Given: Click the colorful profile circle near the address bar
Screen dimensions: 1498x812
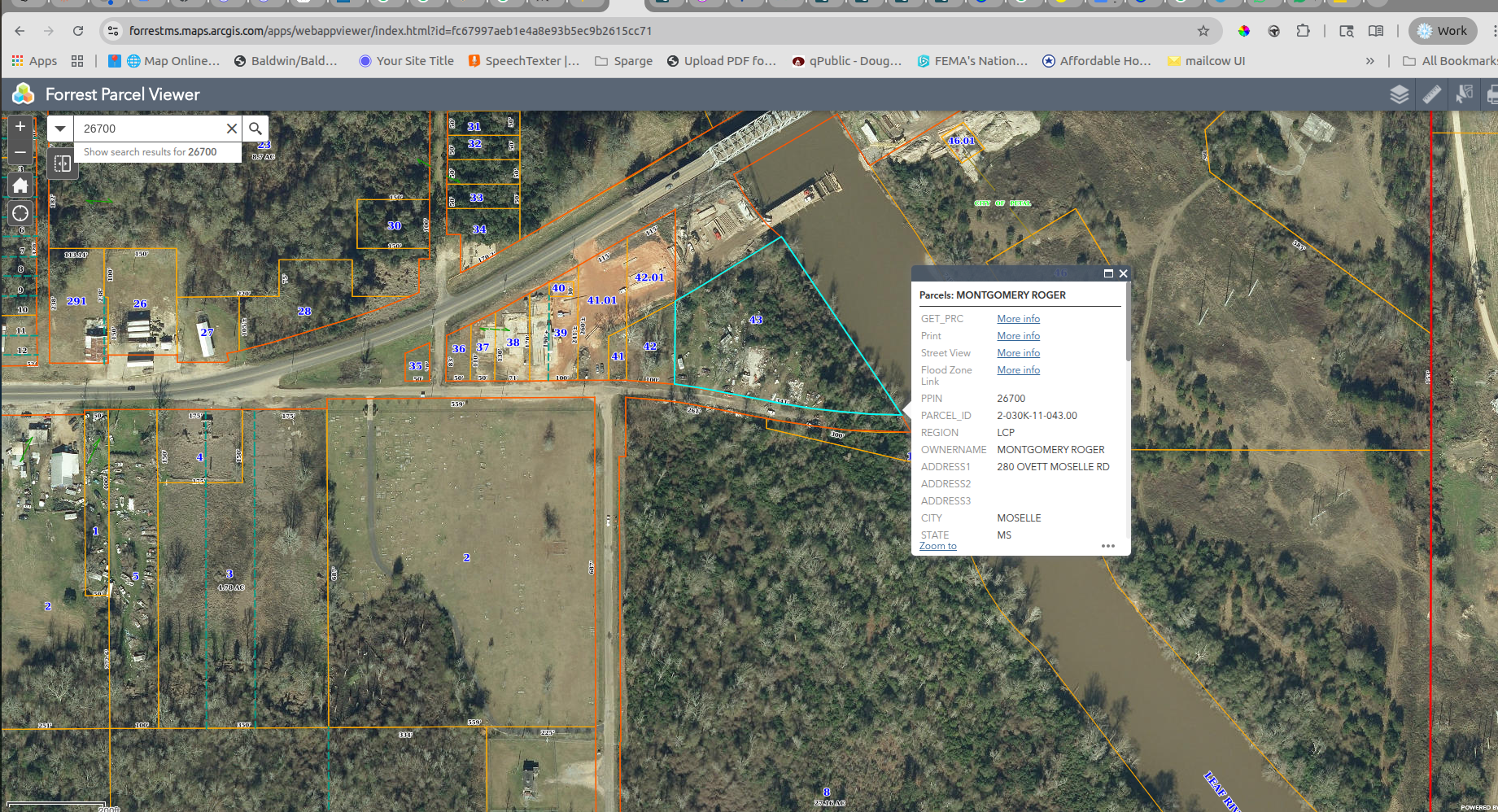Looking at the screenshot, I should click(1244, 31).
